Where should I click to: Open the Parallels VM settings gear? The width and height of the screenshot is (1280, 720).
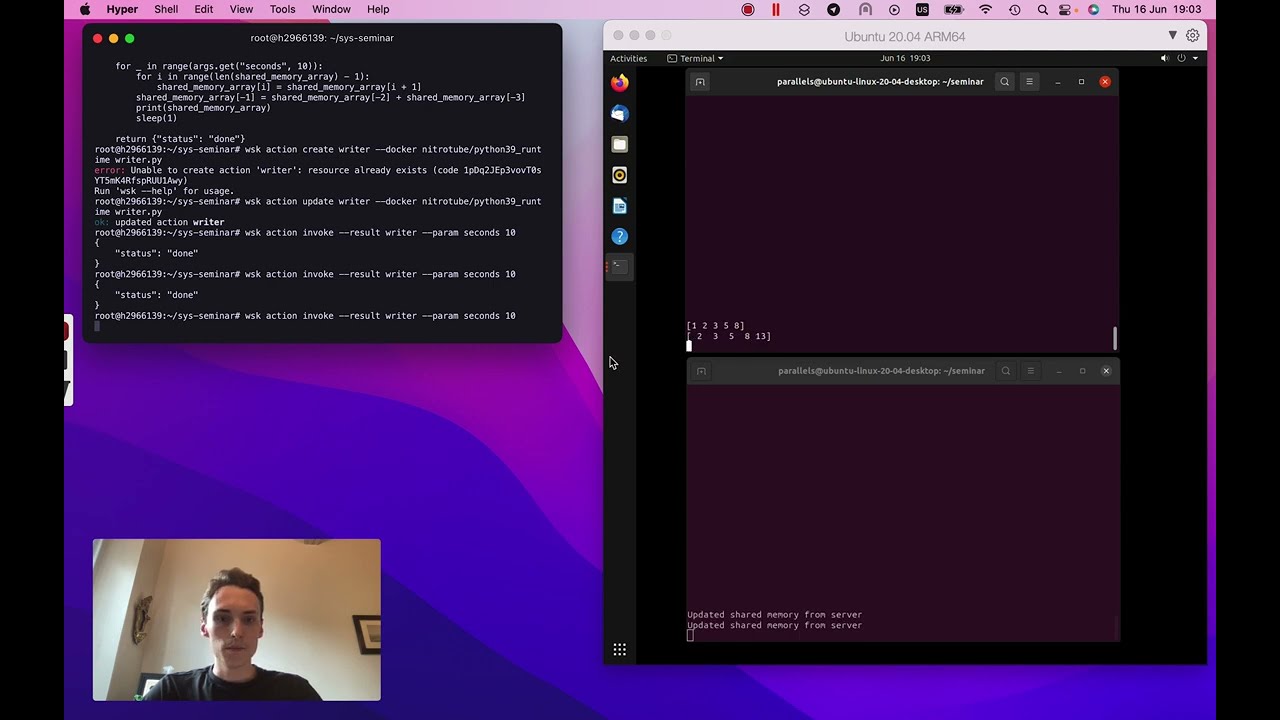point(1192,35)
